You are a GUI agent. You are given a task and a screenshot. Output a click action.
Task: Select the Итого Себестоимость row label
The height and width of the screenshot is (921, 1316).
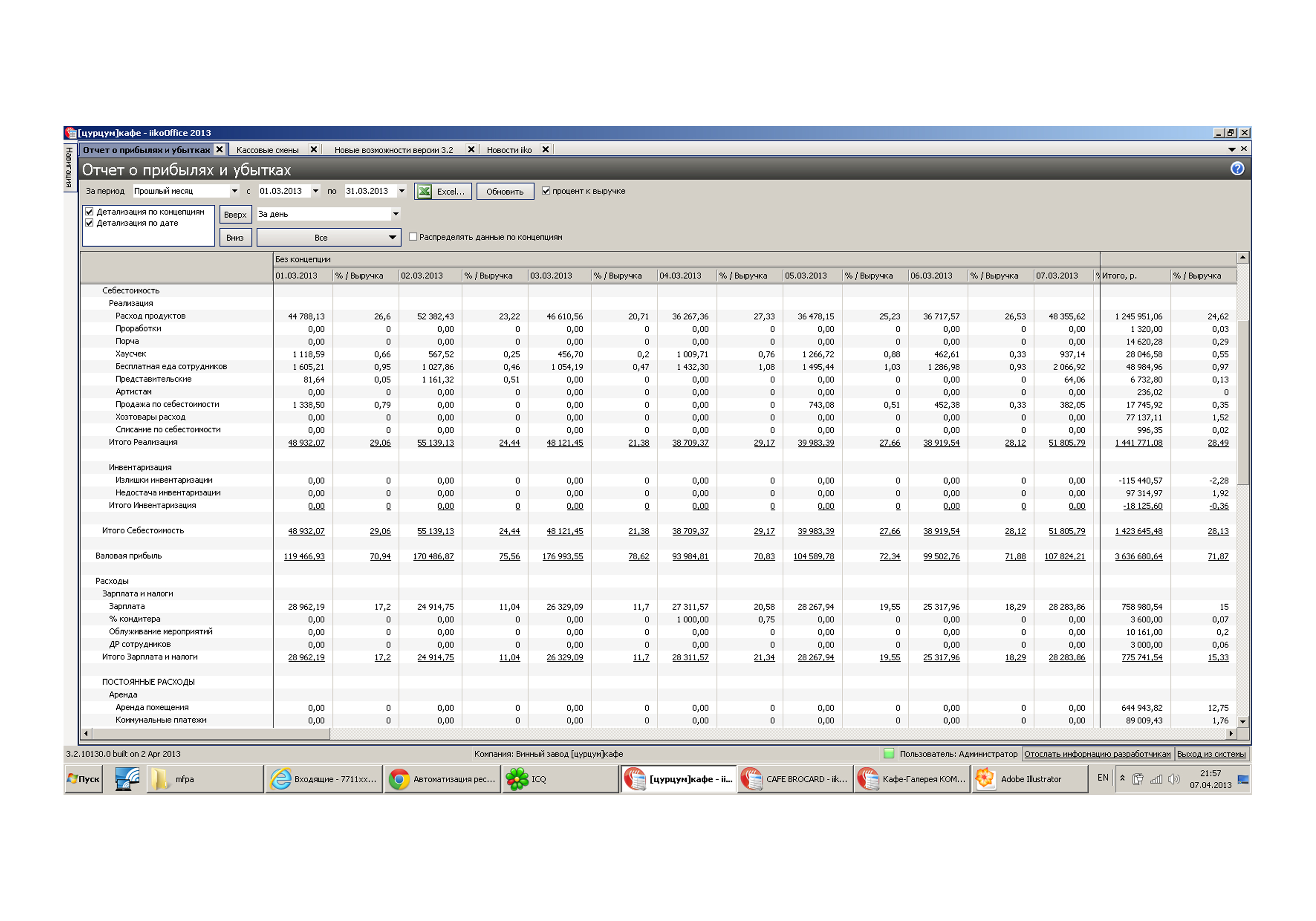tap(143, 531)
